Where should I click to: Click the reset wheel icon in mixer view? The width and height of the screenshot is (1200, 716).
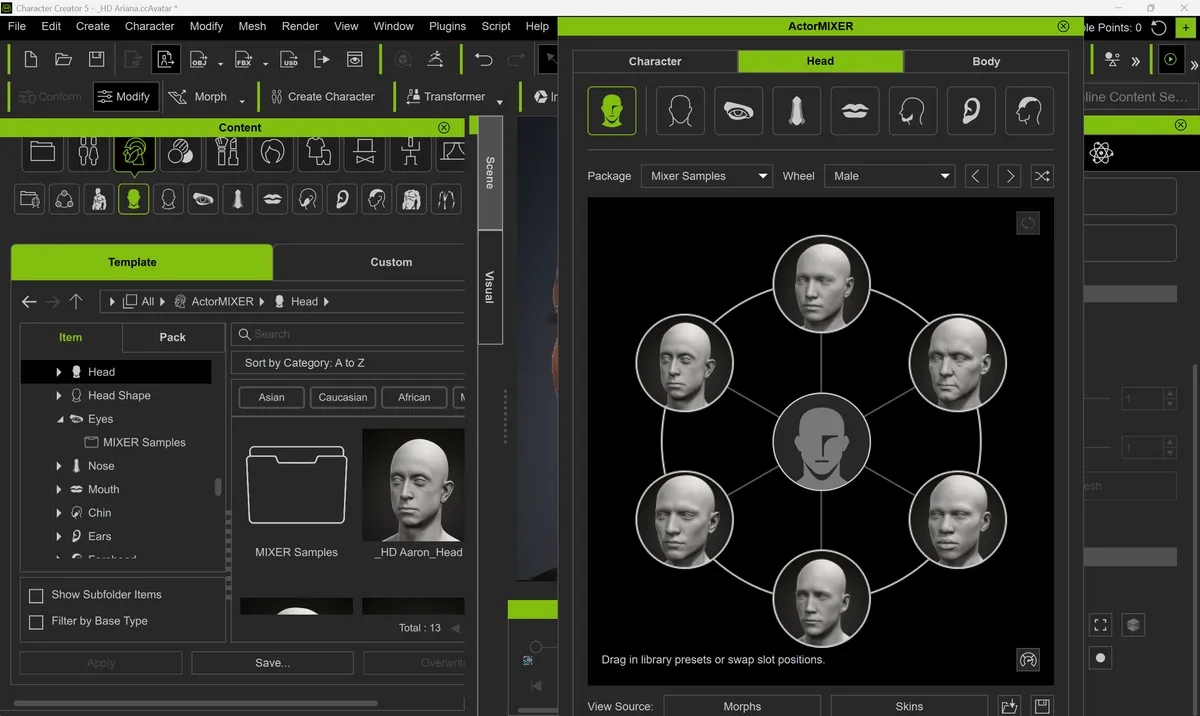1028,222
